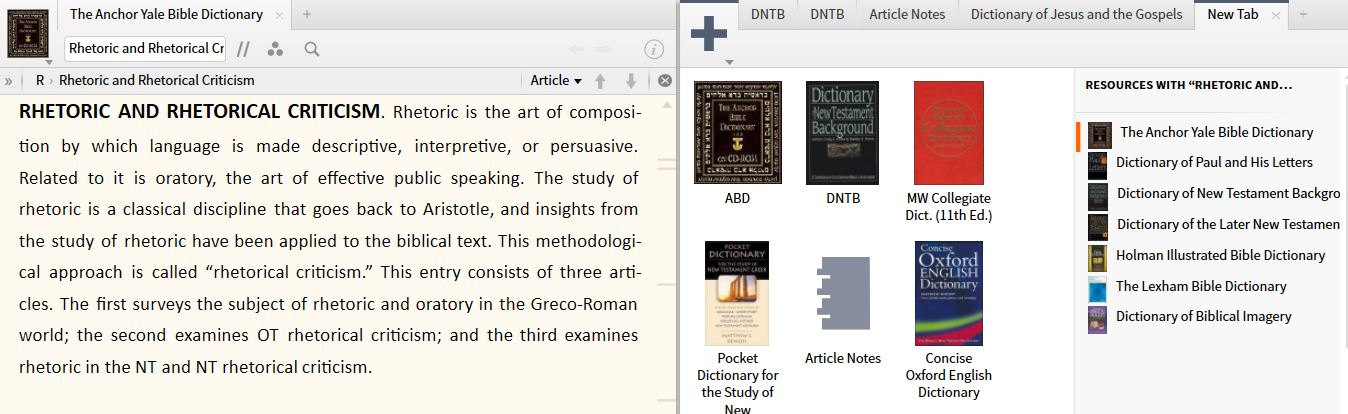
Task: Click the reference box showing Rhetoric and Rhetorical
Action: coord(146,48)
